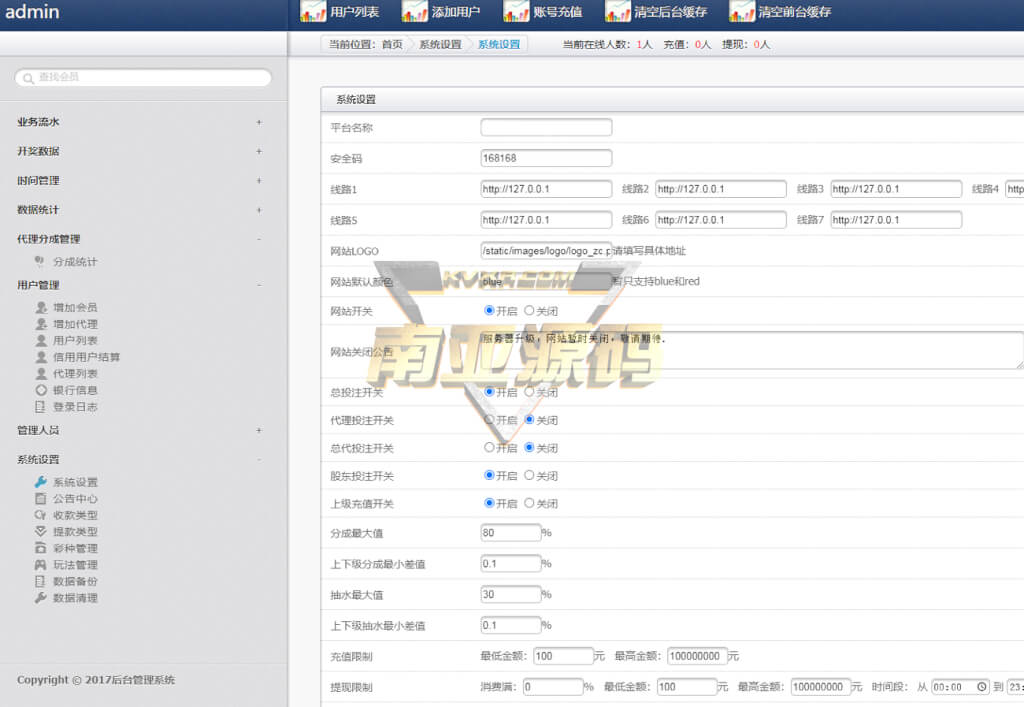Click the 网站LOGO path field
Viewport: 1024px width, 707px height.
coord(546,251)
